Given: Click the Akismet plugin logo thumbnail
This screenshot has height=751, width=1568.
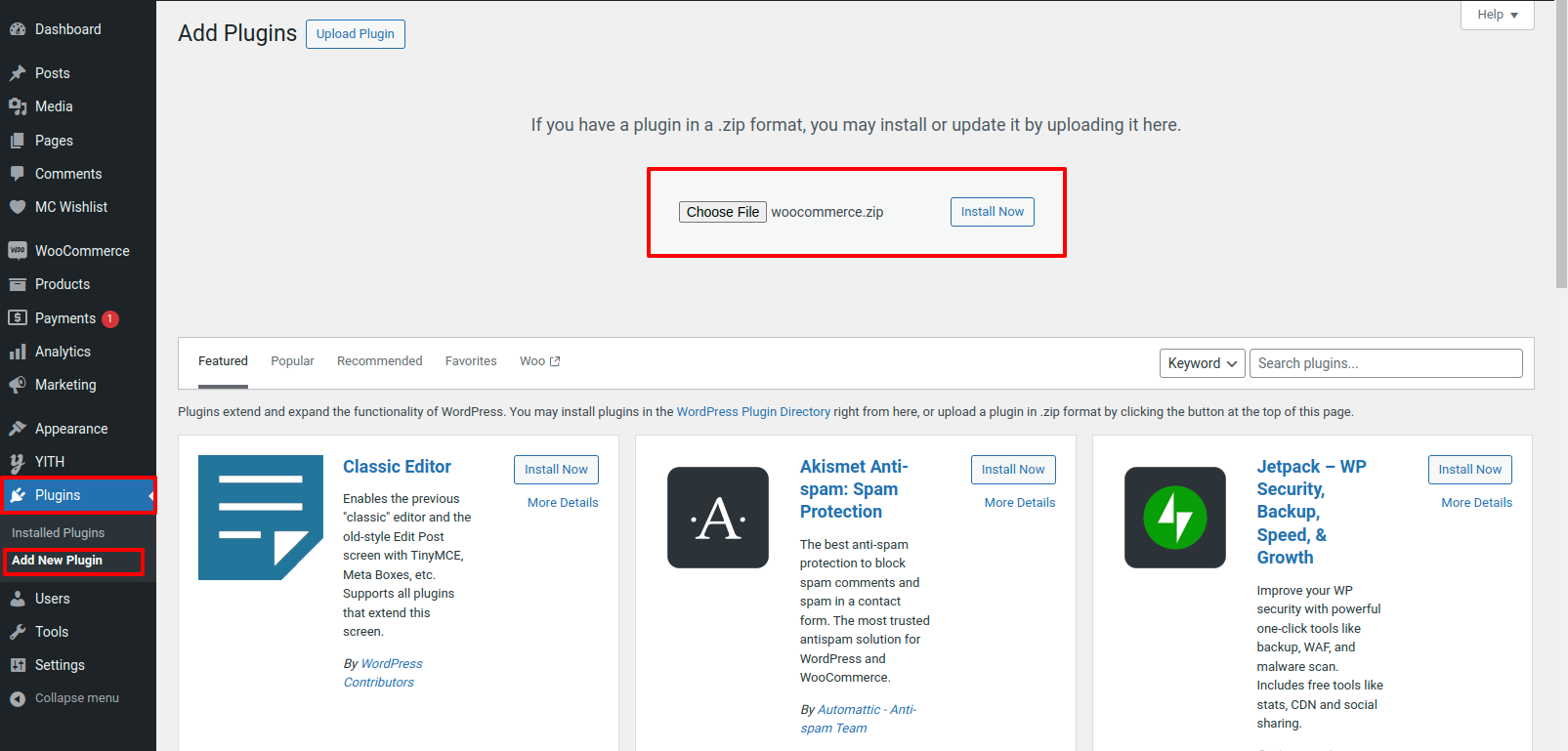Looking at the screenshot, I should pyautogui.click(x=718, y=518).
